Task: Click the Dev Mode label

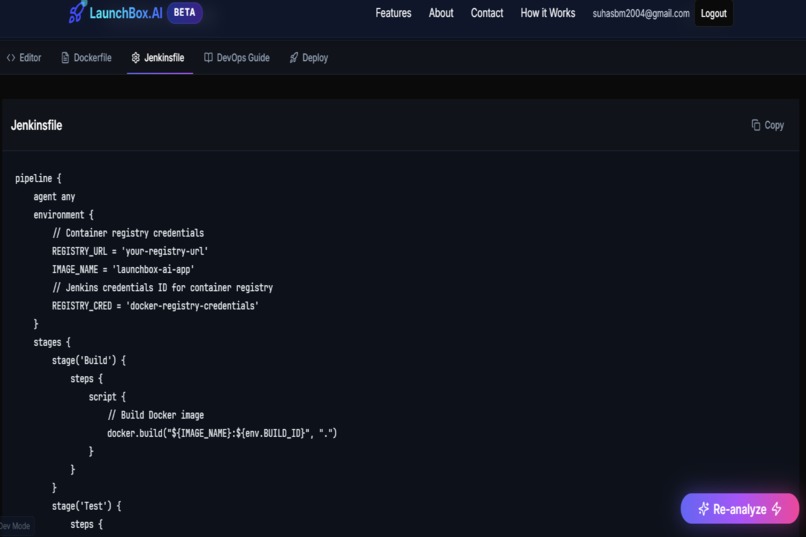Action: [x=15, y=526]
